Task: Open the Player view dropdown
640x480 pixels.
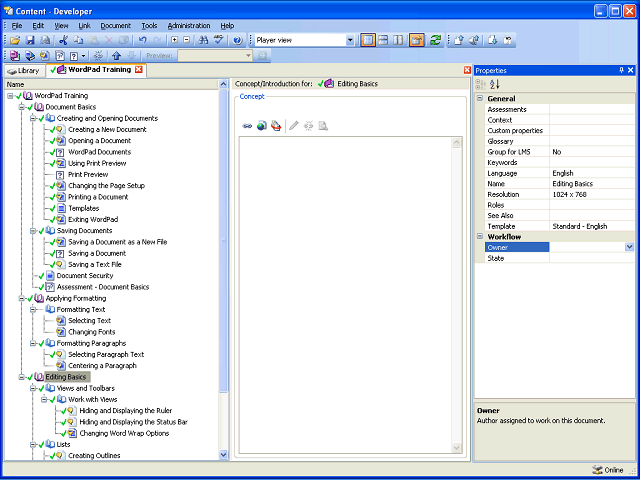Action: coord(350,40)
